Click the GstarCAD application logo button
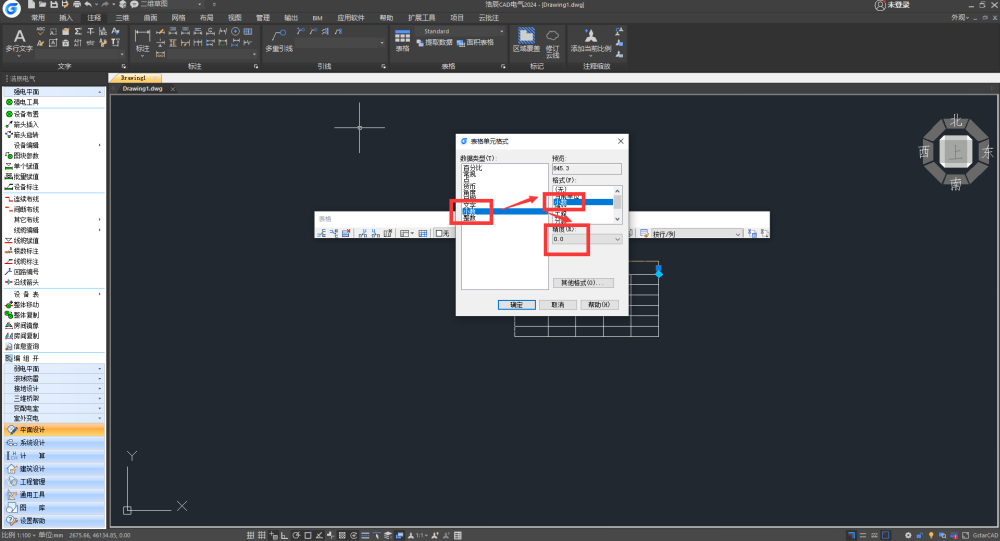Viewport: 1000px width, 541px height. click(11, 9)
